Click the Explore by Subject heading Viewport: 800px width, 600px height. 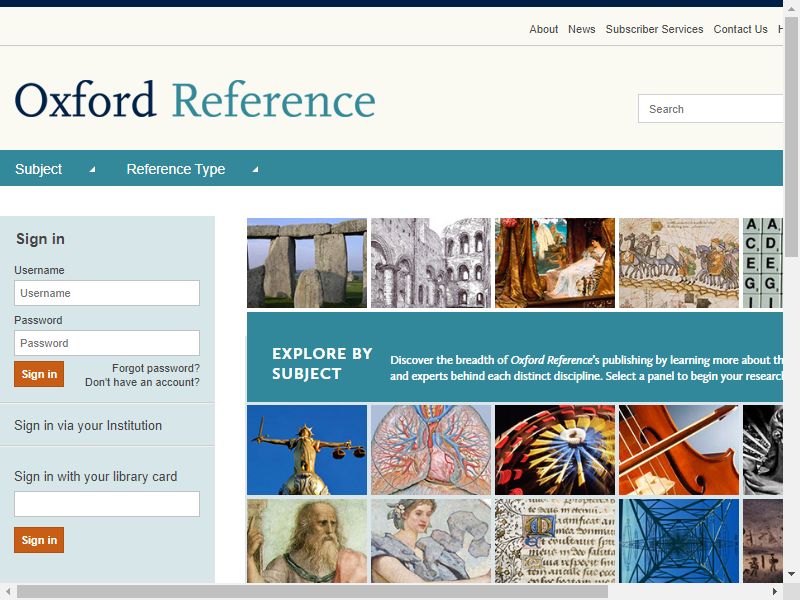coord(322,364)
